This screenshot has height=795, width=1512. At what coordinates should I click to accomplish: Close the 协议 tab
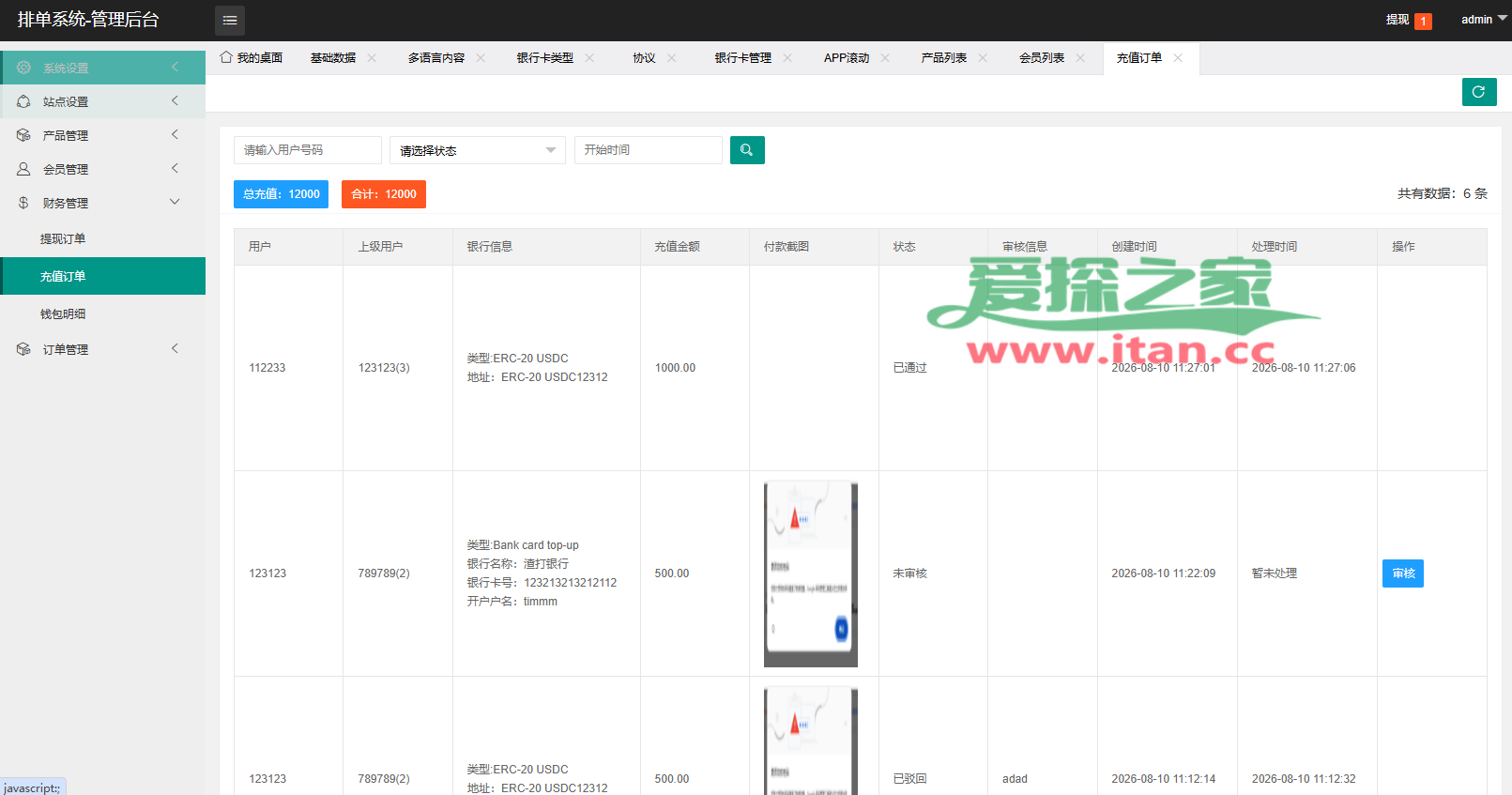(x=672, y=58)
